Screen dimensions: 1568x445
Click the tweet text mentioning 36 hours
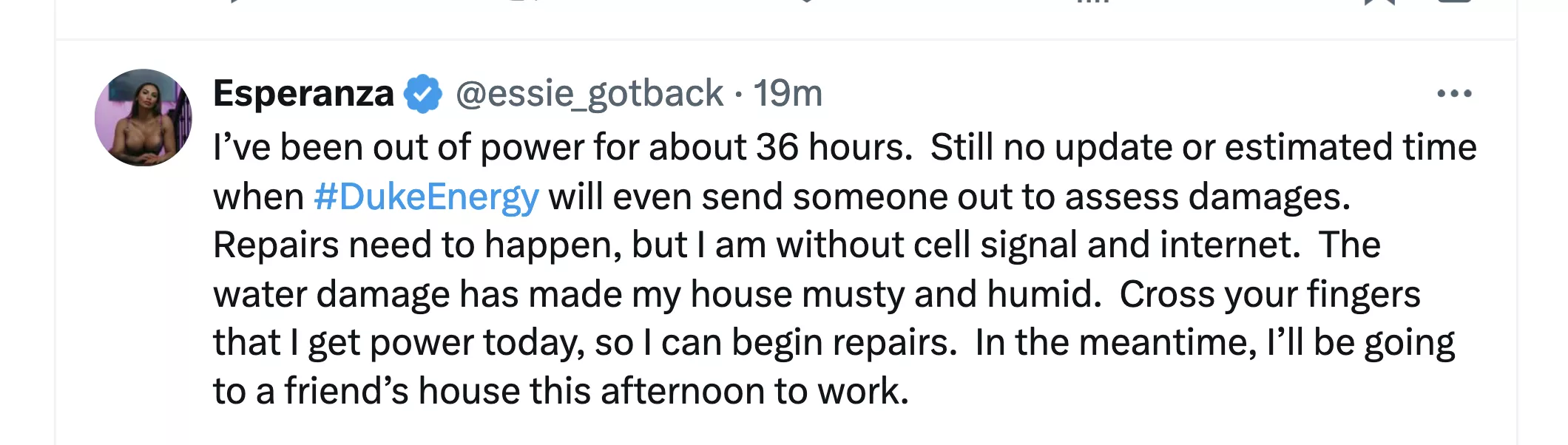tap(562, 147)
